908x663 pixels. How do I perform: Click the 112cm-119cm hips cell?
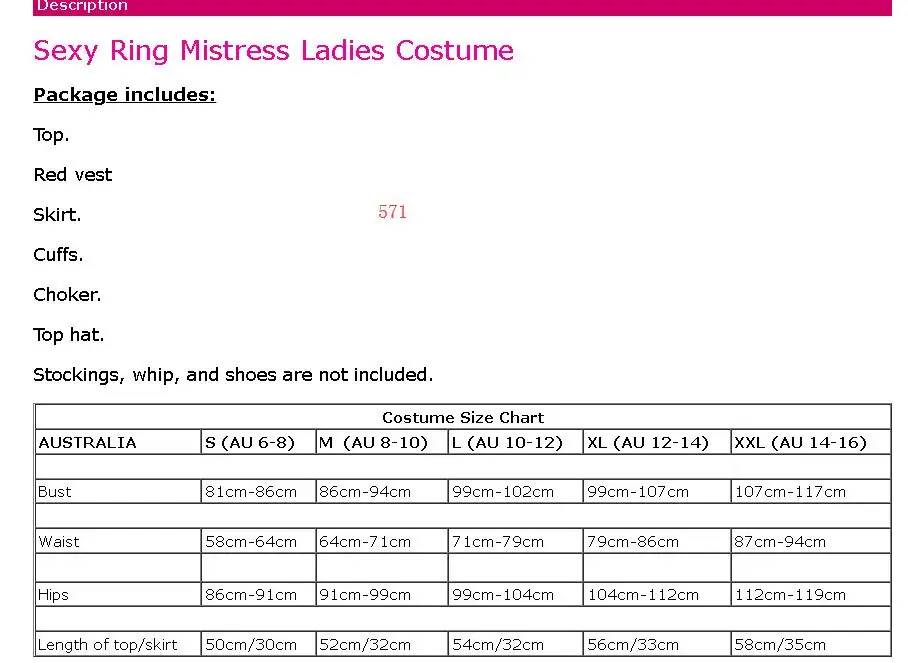pyautogui.click(x=811, y=595)
